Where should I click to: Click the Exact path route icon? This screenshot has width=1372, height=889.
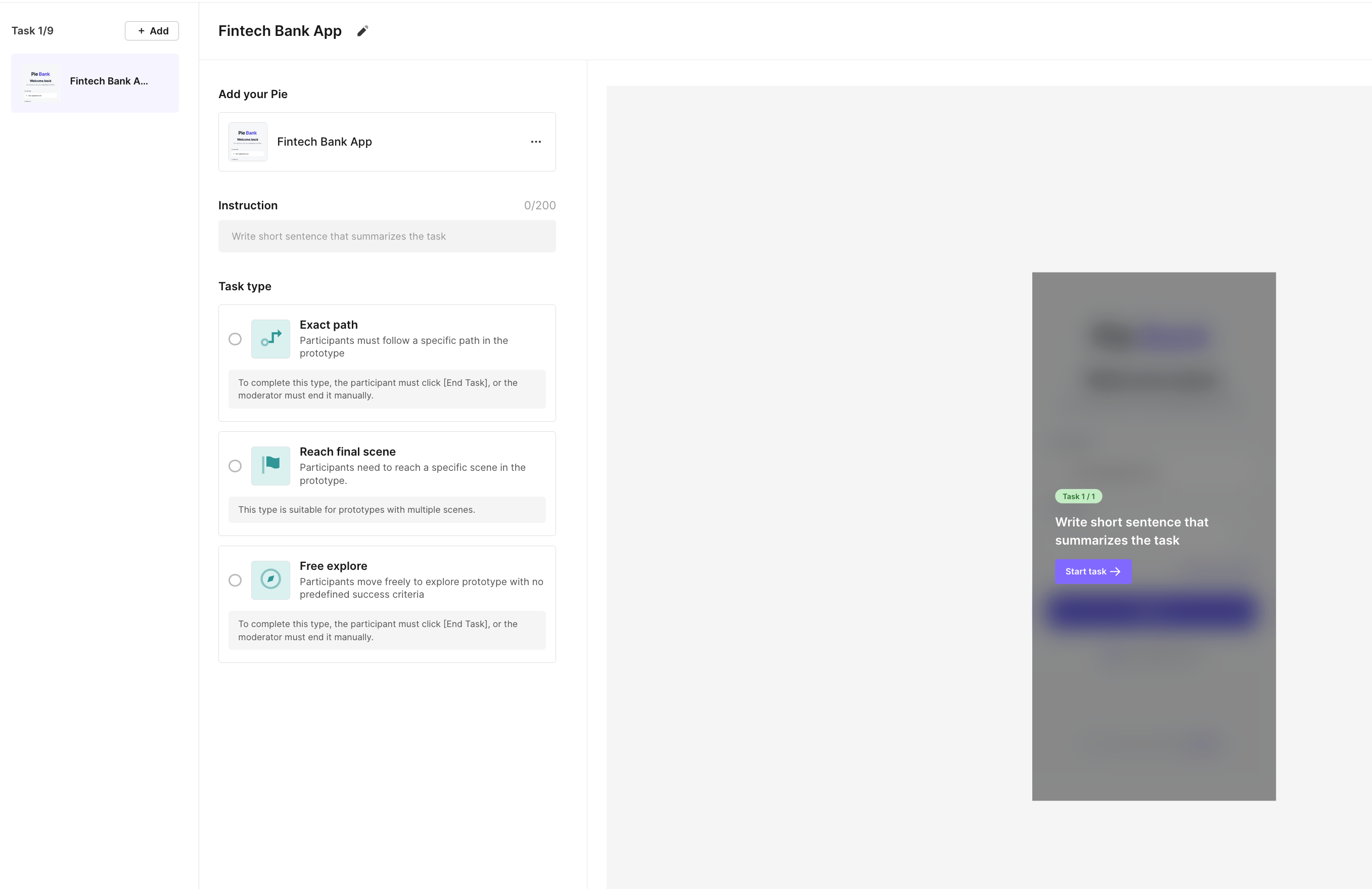pyautogui.click(x=270, y=339)
